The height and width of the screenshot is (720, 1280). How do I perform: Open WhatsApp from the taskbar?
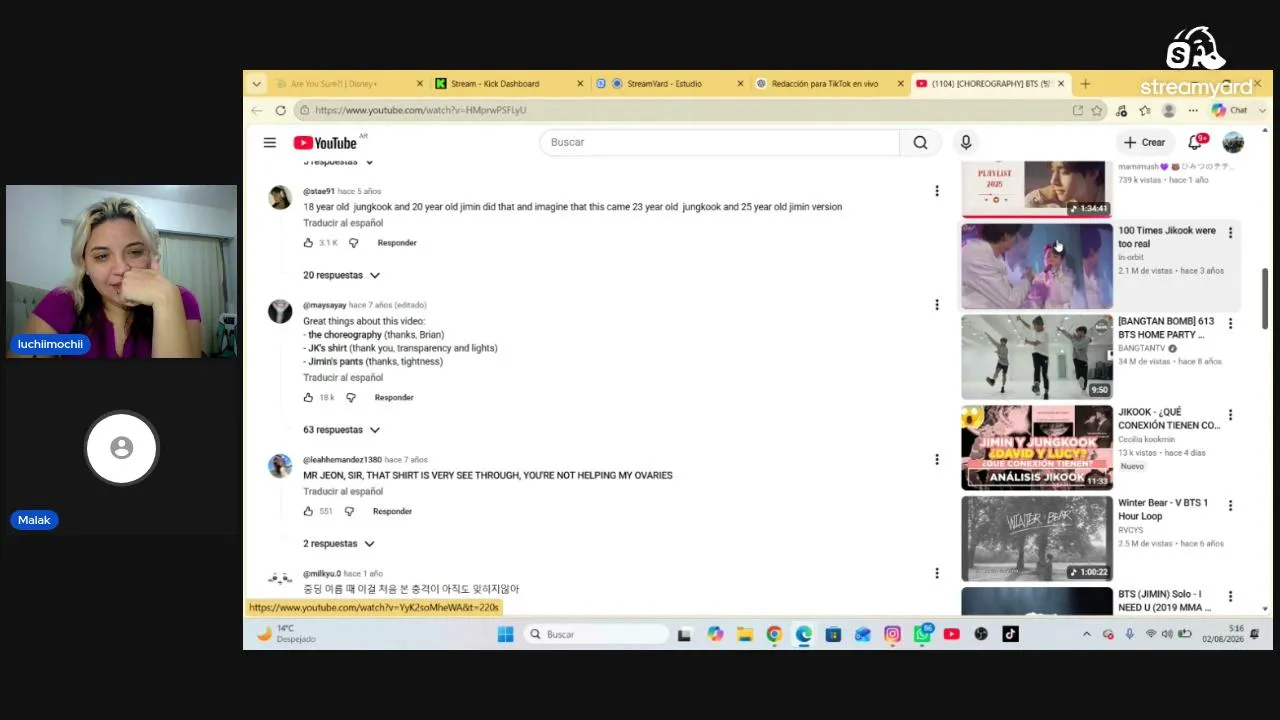pyautogui.click(x=922, y=634)
